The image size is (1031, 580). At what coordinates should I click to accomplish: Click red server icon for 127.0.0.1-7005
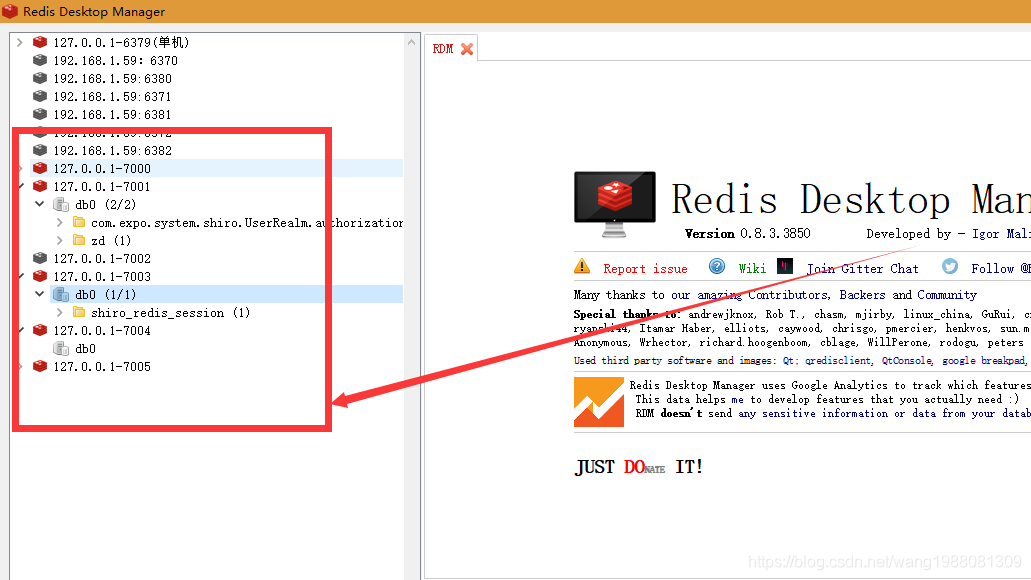pos(40,366)
